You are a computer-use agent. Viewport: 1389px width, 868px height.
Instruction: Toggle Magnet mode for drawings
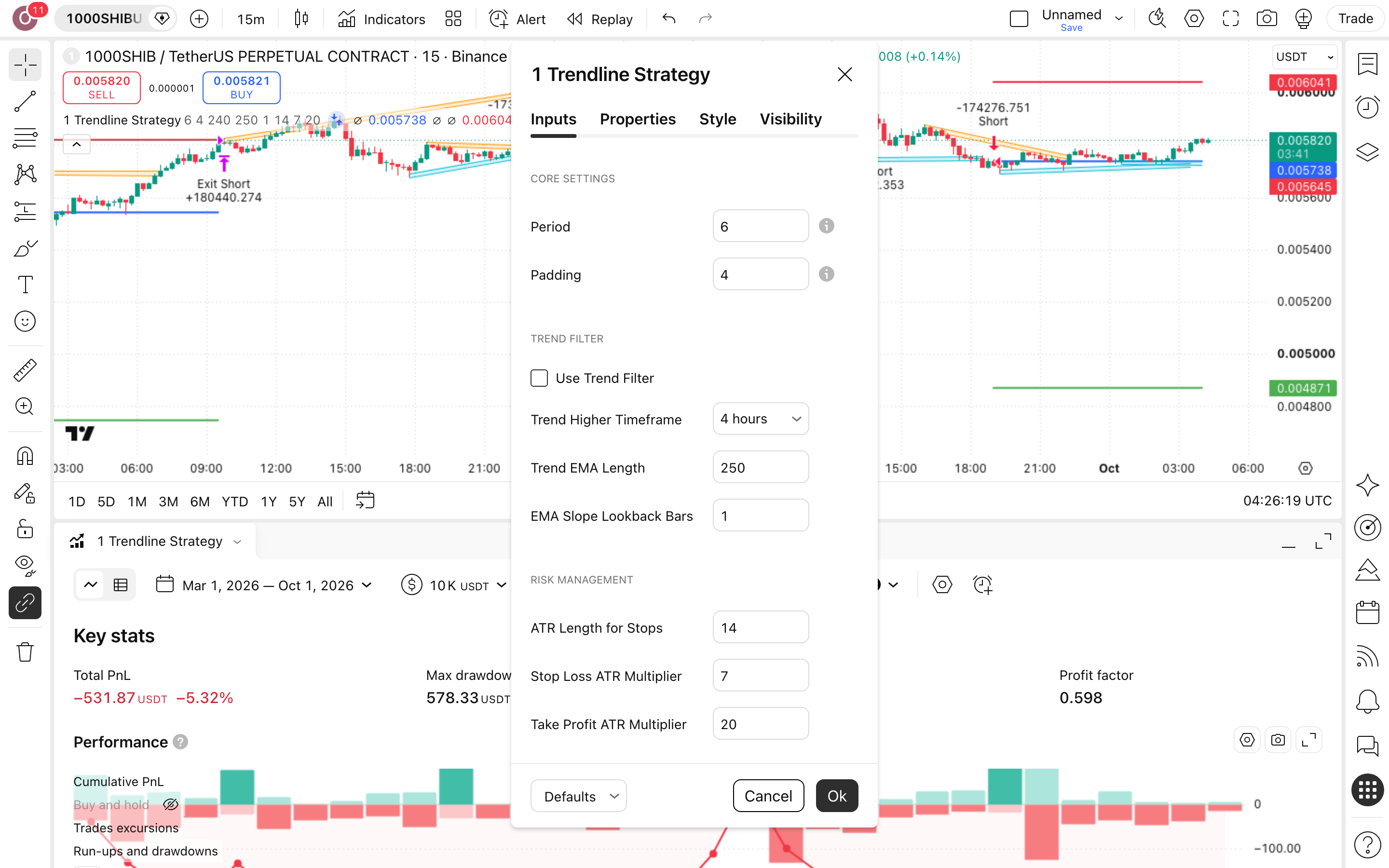point(25,456)
